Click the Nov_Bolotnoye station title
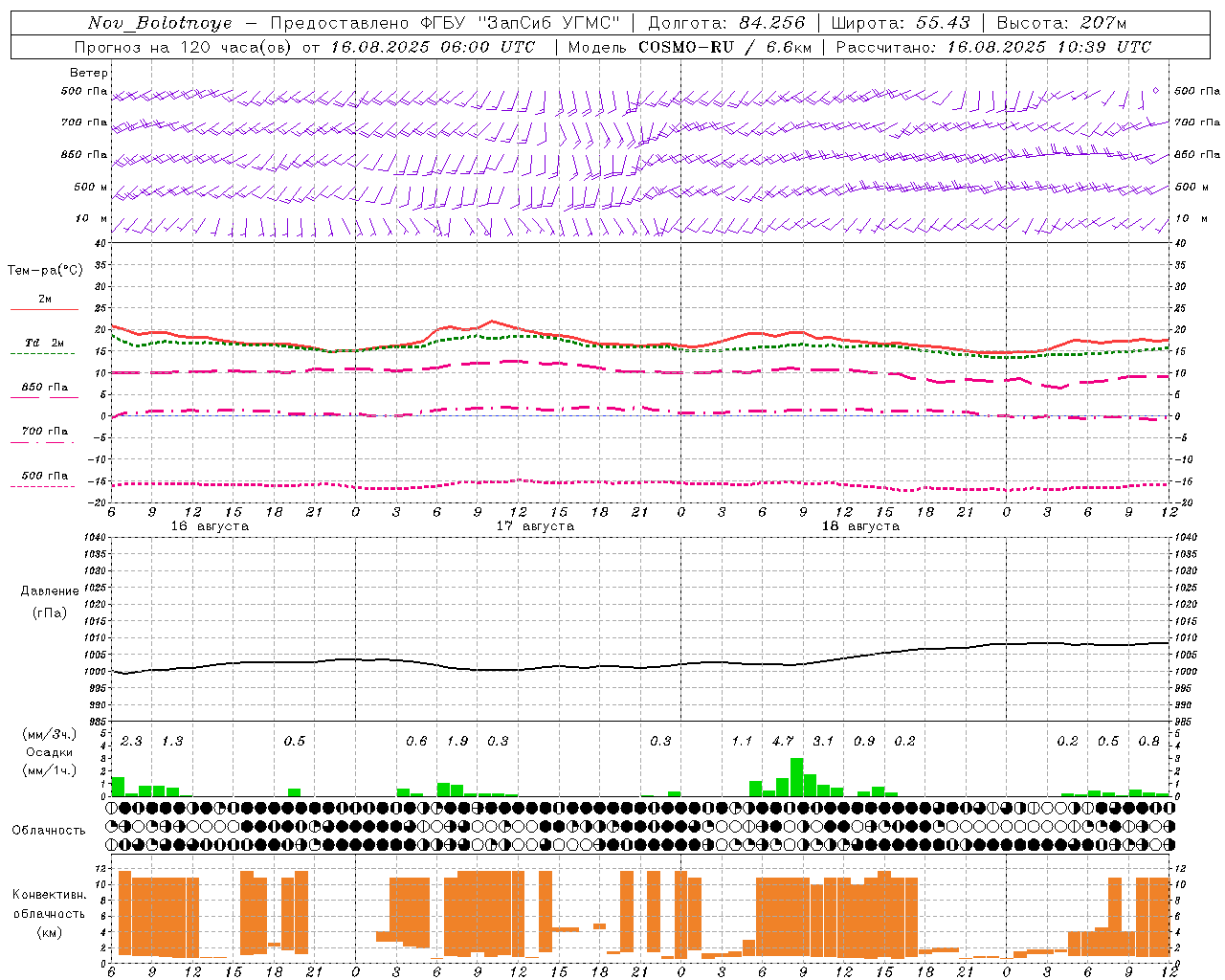The image size is (1225, 980). [160, 23]
